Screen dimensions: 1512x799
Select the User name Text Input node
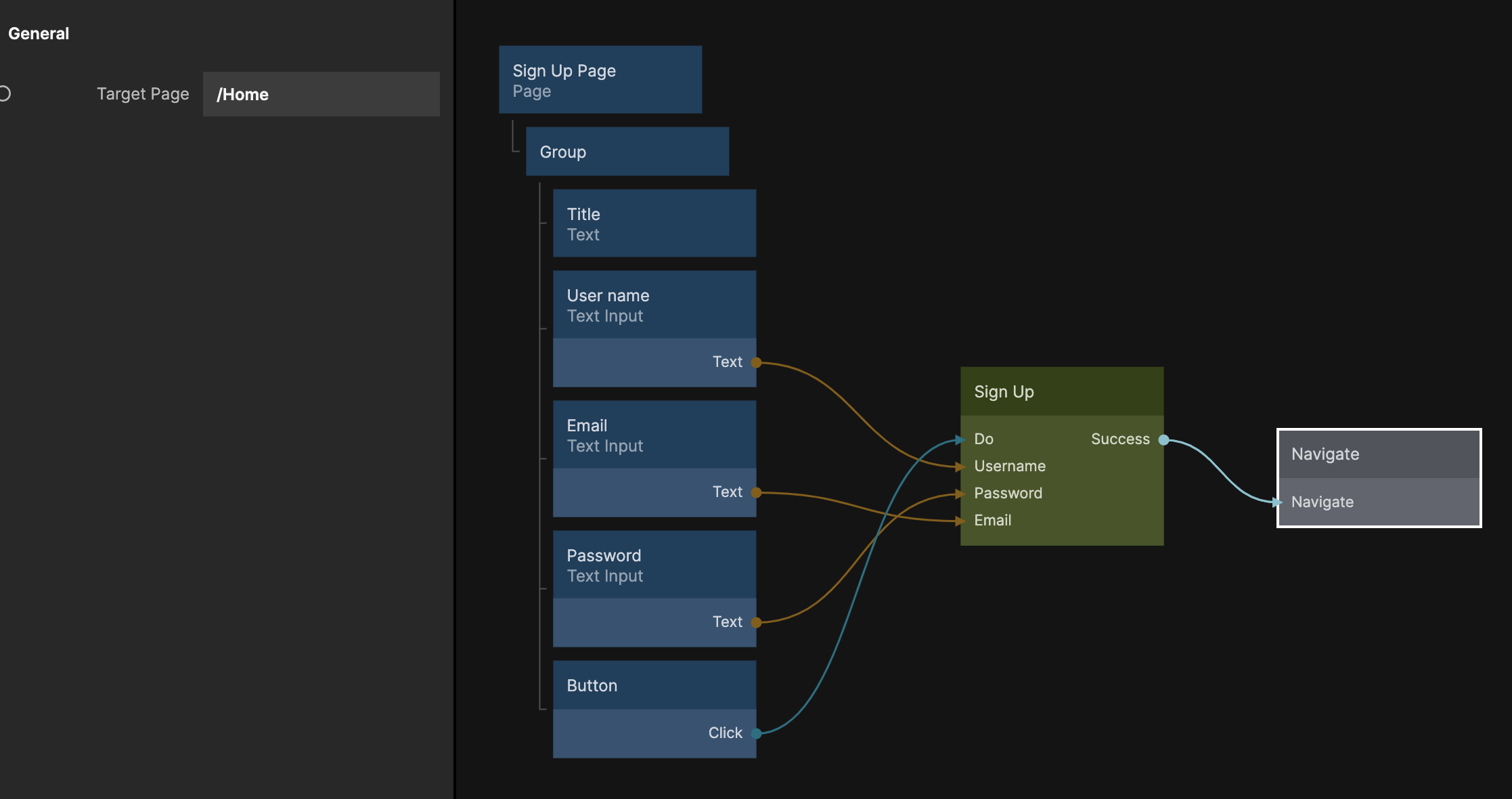coord(654,305)
